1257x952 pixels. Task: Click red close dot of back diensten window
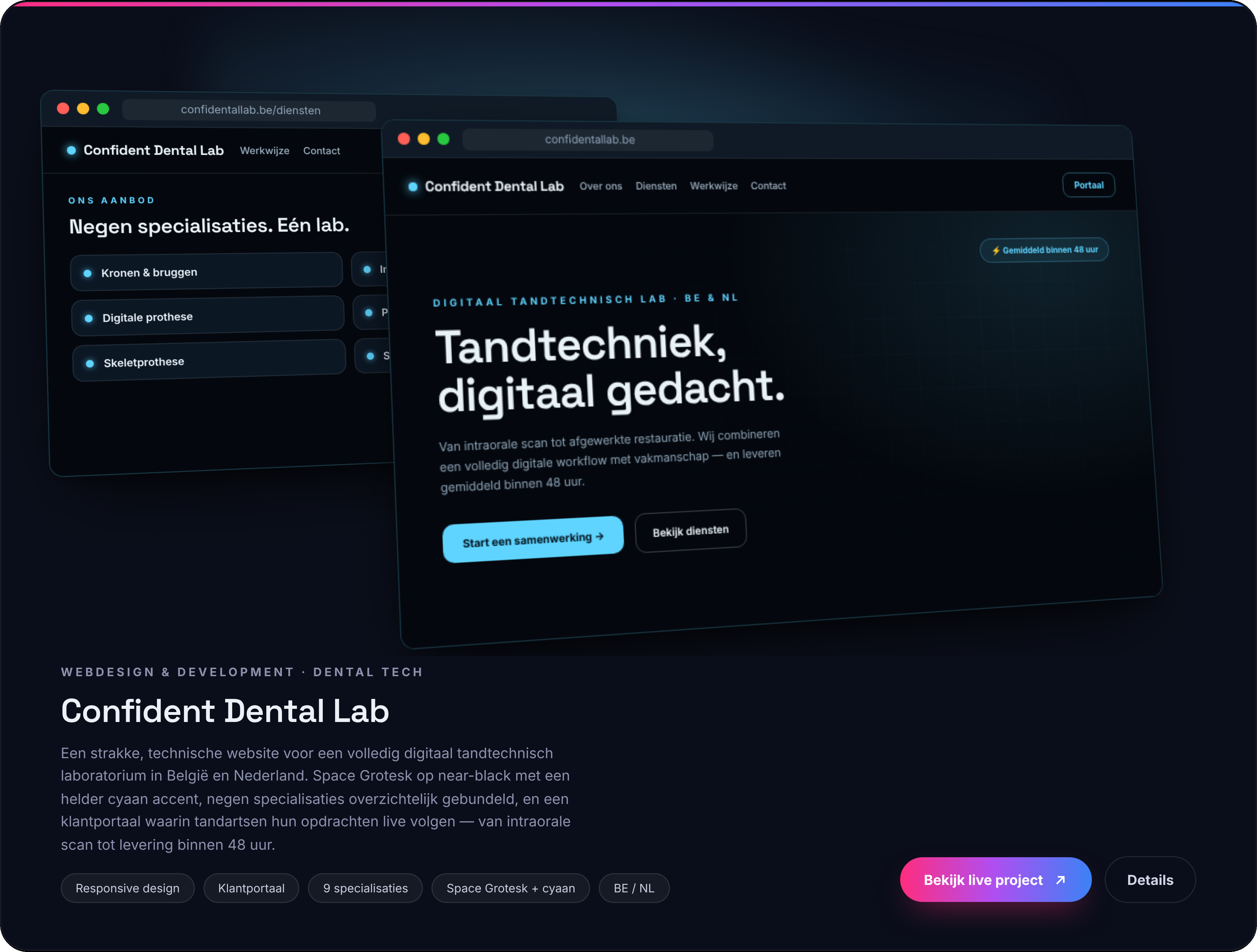pos(63,108)
